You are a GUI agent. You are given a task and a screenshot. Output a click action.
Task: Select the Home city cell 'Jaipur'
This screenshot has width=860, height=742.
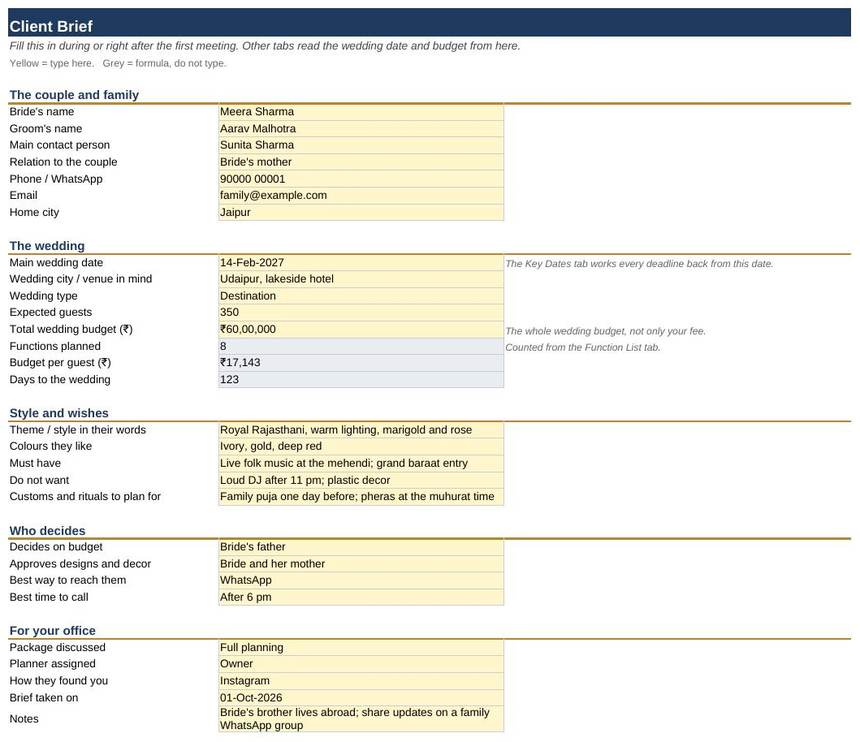[361, 212]
